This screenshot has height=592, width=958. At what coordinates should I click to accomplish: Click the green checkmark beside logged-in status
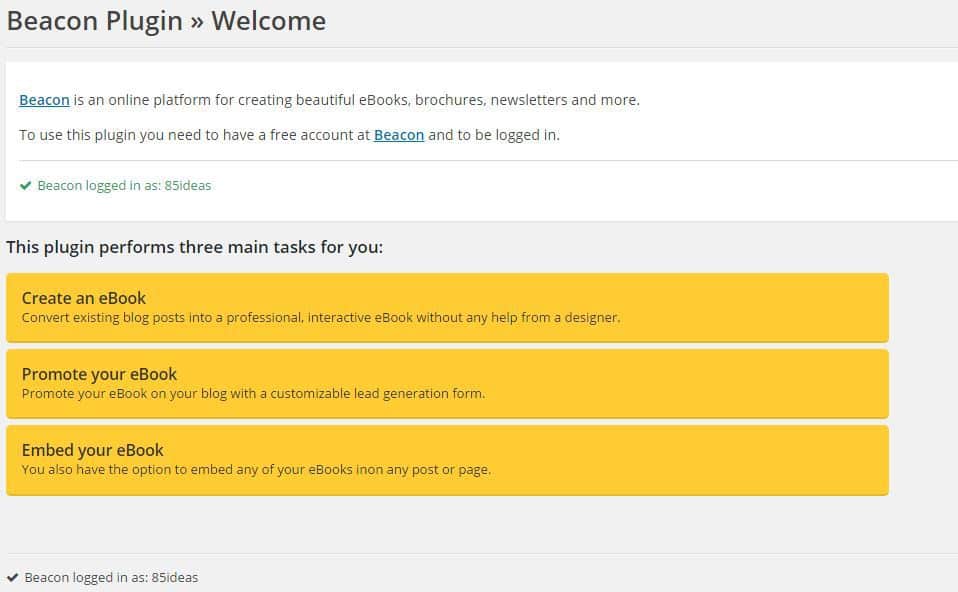click(25, 186)
